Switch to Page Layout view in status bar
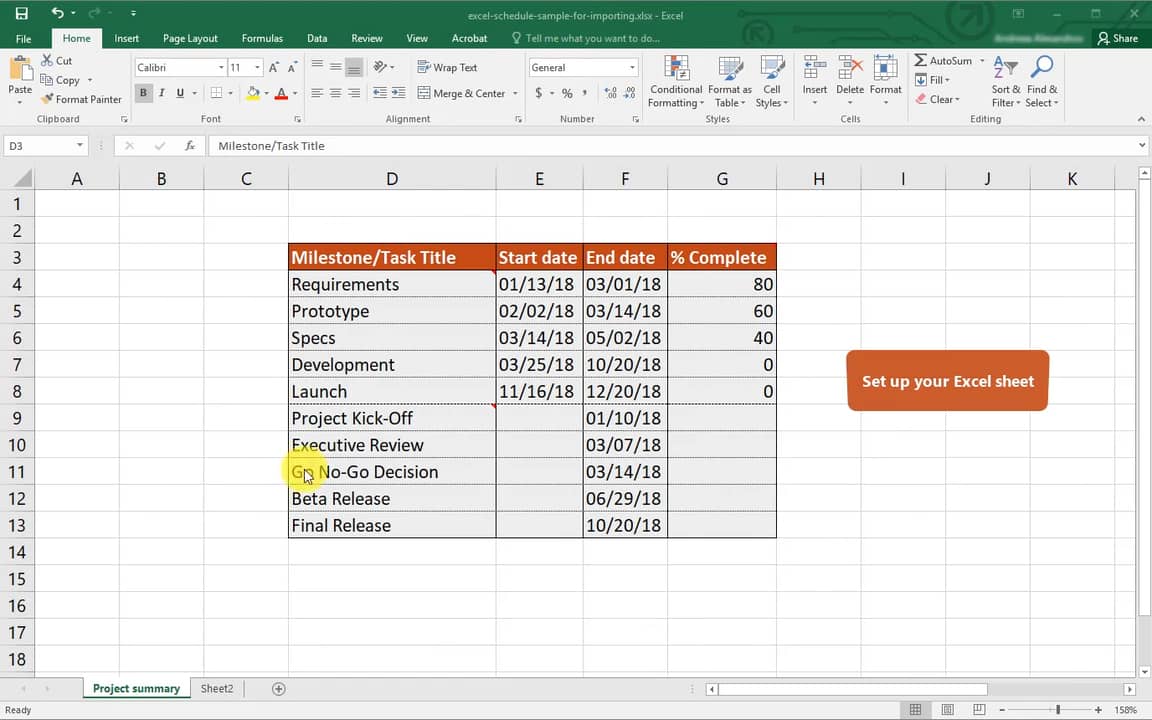Viewport: 1152px width, 720px height. (947, 710)
